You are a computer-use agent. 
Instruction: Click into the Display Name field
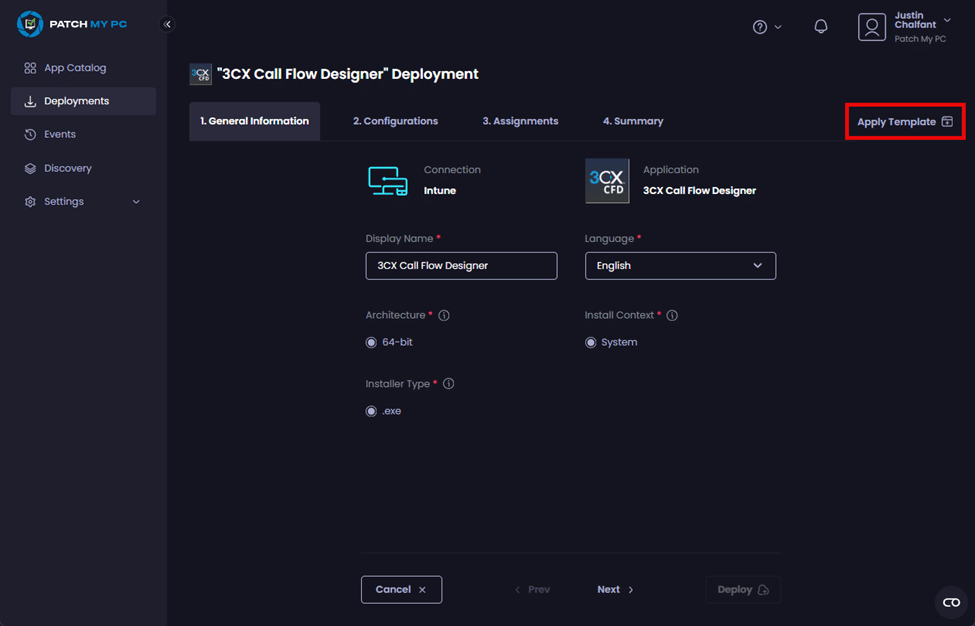pos(461,266)
